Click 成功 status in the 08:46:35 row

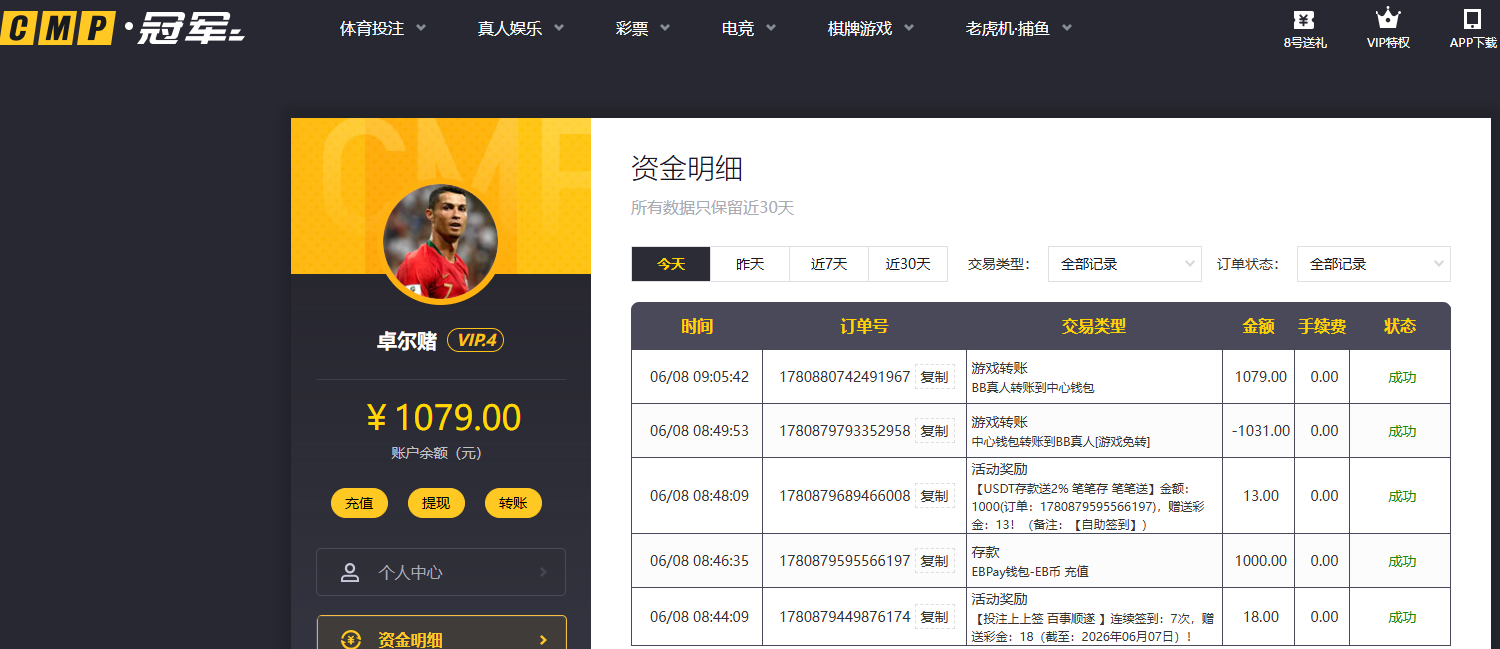point(1402,562)
